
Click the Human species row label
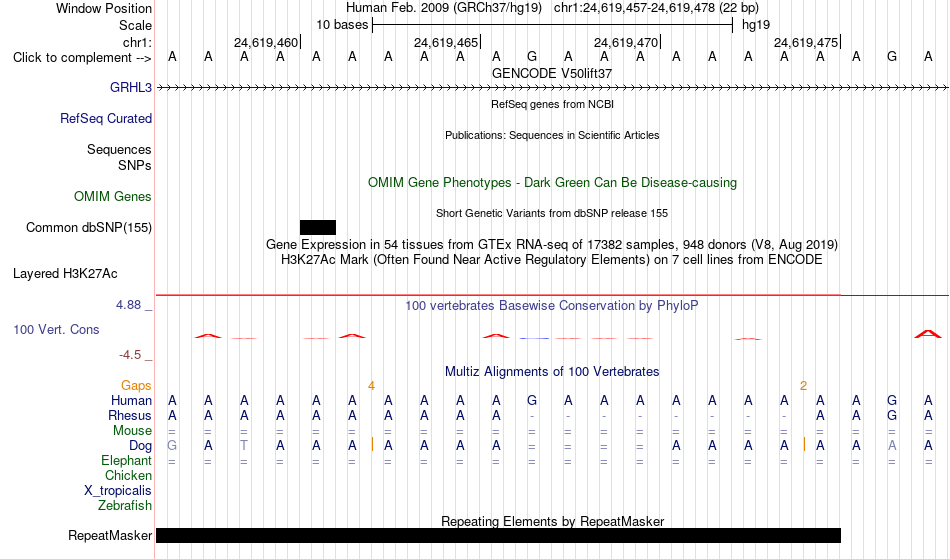131,400
